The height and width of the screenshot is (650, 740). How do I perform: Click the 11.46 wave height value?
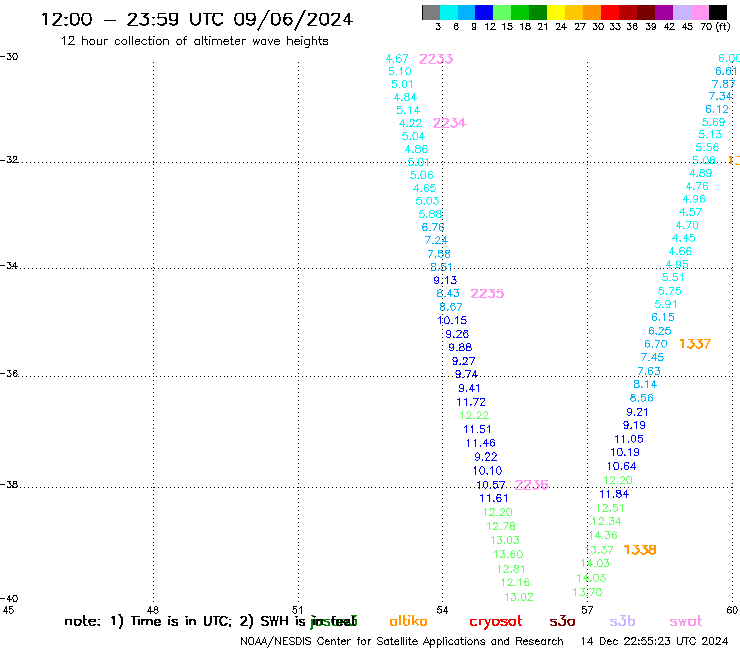[480, 443]
